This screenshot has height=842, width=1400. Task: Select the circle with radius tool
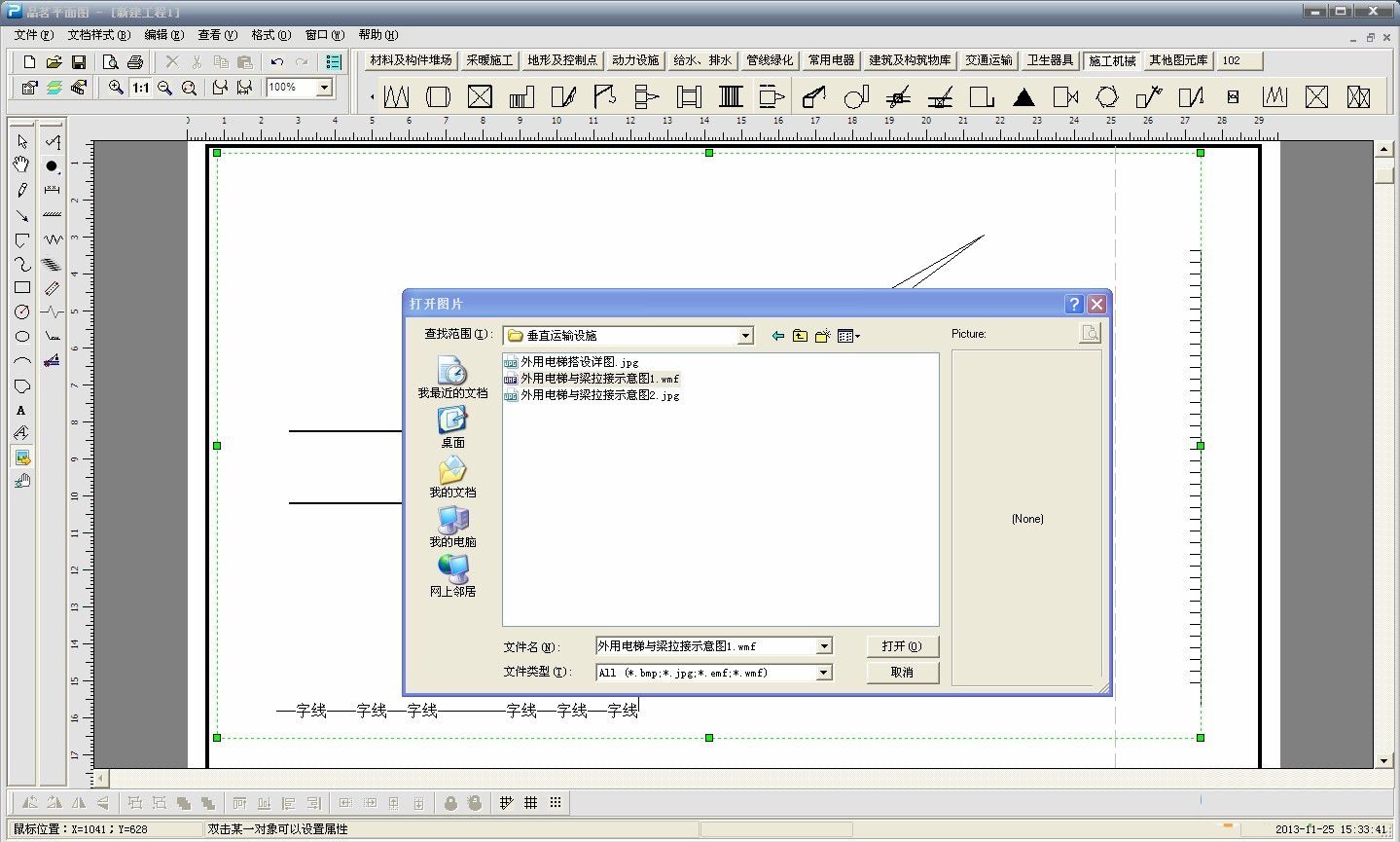(22, 311)
